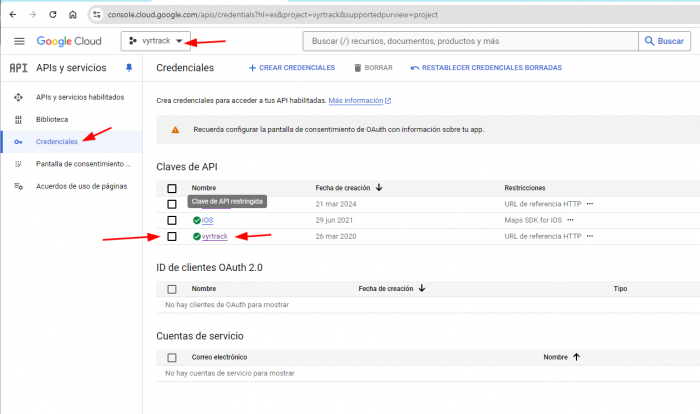This screenshot has width=700, height=414.
Task: Open the hamburger navigation menu
Action: [x=19, y=41]
